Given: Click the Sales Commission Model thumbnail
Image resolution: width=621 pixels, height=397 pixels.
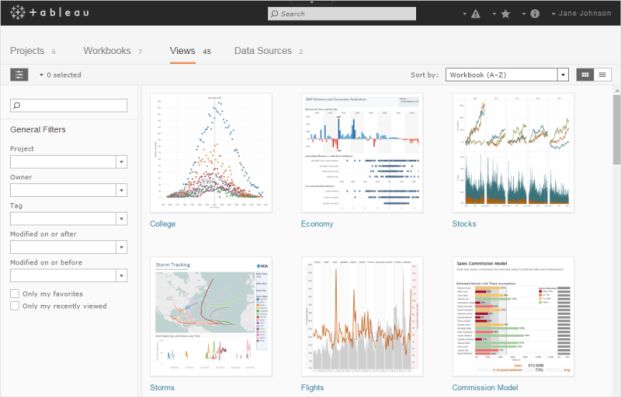Looking at the screenshot, I should click(x=513, y=316).
